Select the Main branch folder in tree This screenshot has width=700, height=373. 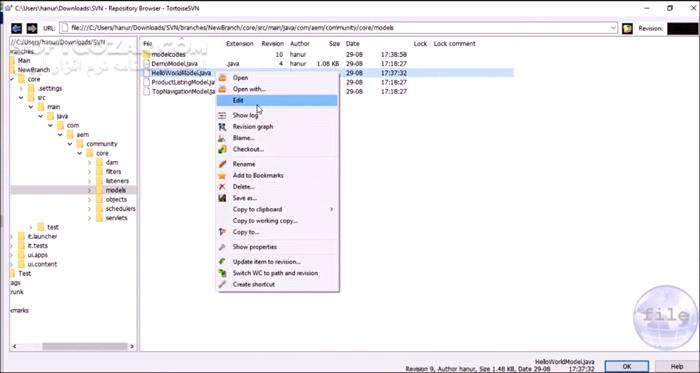pyautogui.click(x=24, y=61)
